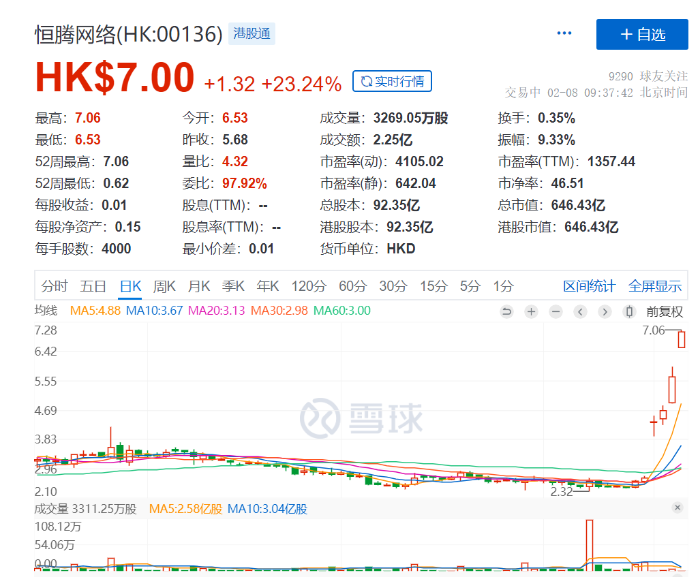Click the 成交量 3269.05万股 value

pyautogui.click(x=410, y=118)
